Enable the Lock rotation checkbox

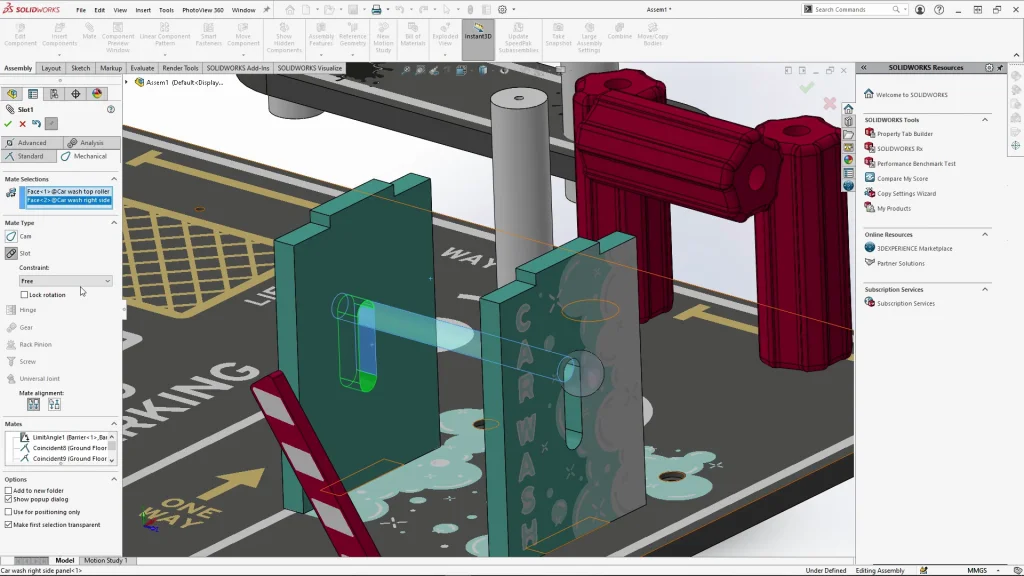pyautogui.click(x=25, y=295)
